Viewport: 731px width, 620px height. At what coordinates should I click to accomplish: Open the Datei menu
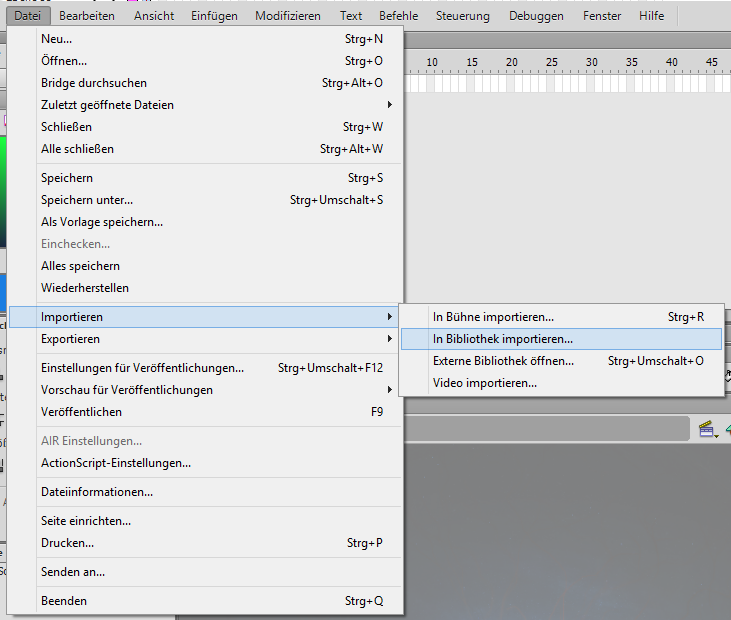[28, 16]
